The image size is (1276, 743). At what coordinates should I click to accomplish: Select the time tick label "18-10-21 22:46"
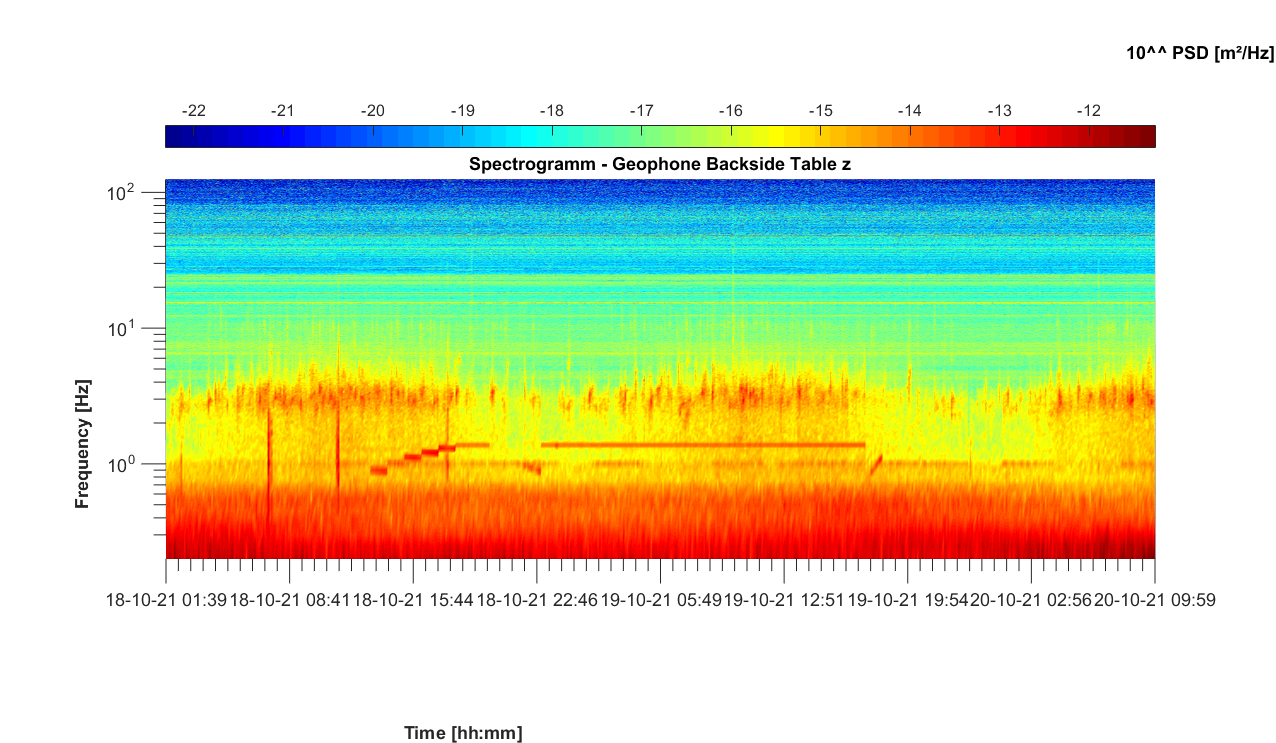tap(538, 600)
